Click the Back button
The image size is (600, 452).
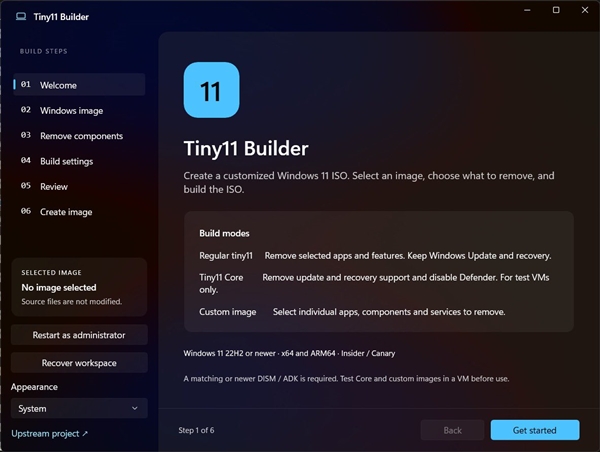click(x=452, y=430)
